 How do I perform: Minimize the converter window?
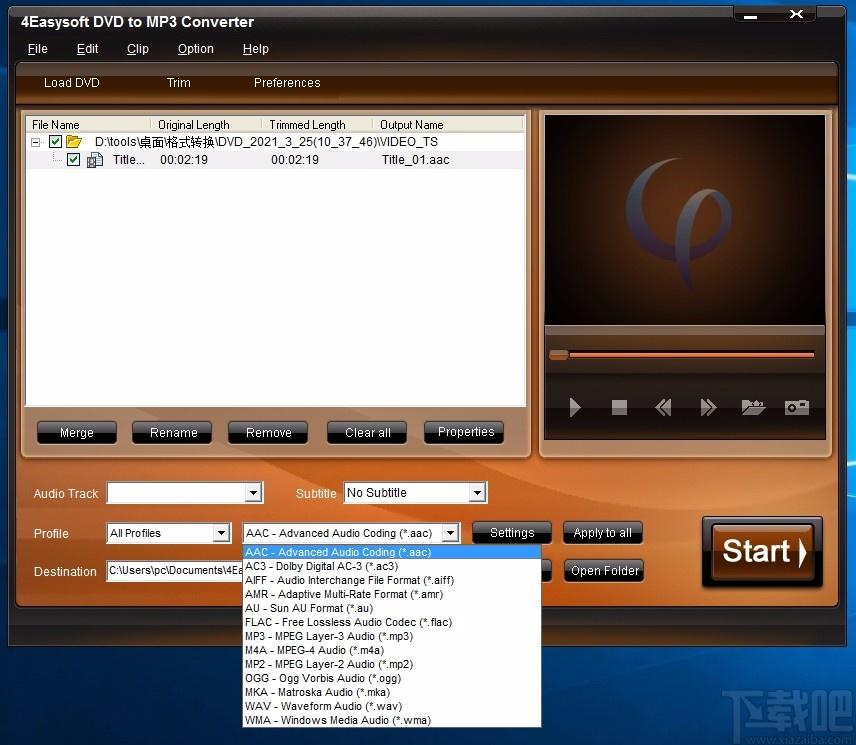point(751,16)
